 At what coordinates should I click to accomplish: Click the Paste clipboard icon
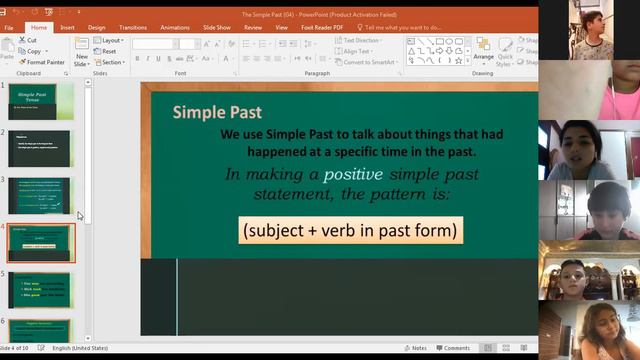pos(7,45)
